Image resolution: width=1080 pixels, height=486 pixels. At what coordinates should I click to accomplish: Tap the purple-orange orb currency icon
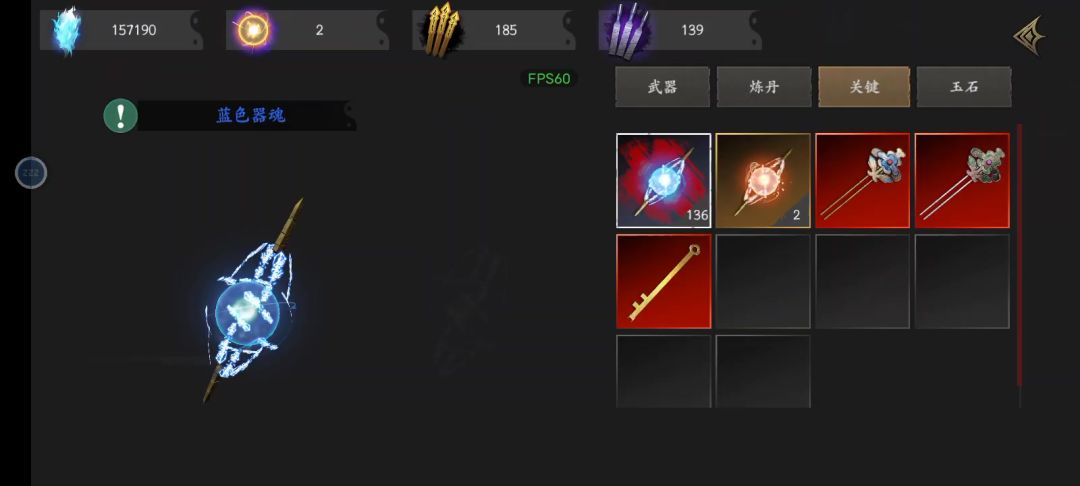click(251, 30)
